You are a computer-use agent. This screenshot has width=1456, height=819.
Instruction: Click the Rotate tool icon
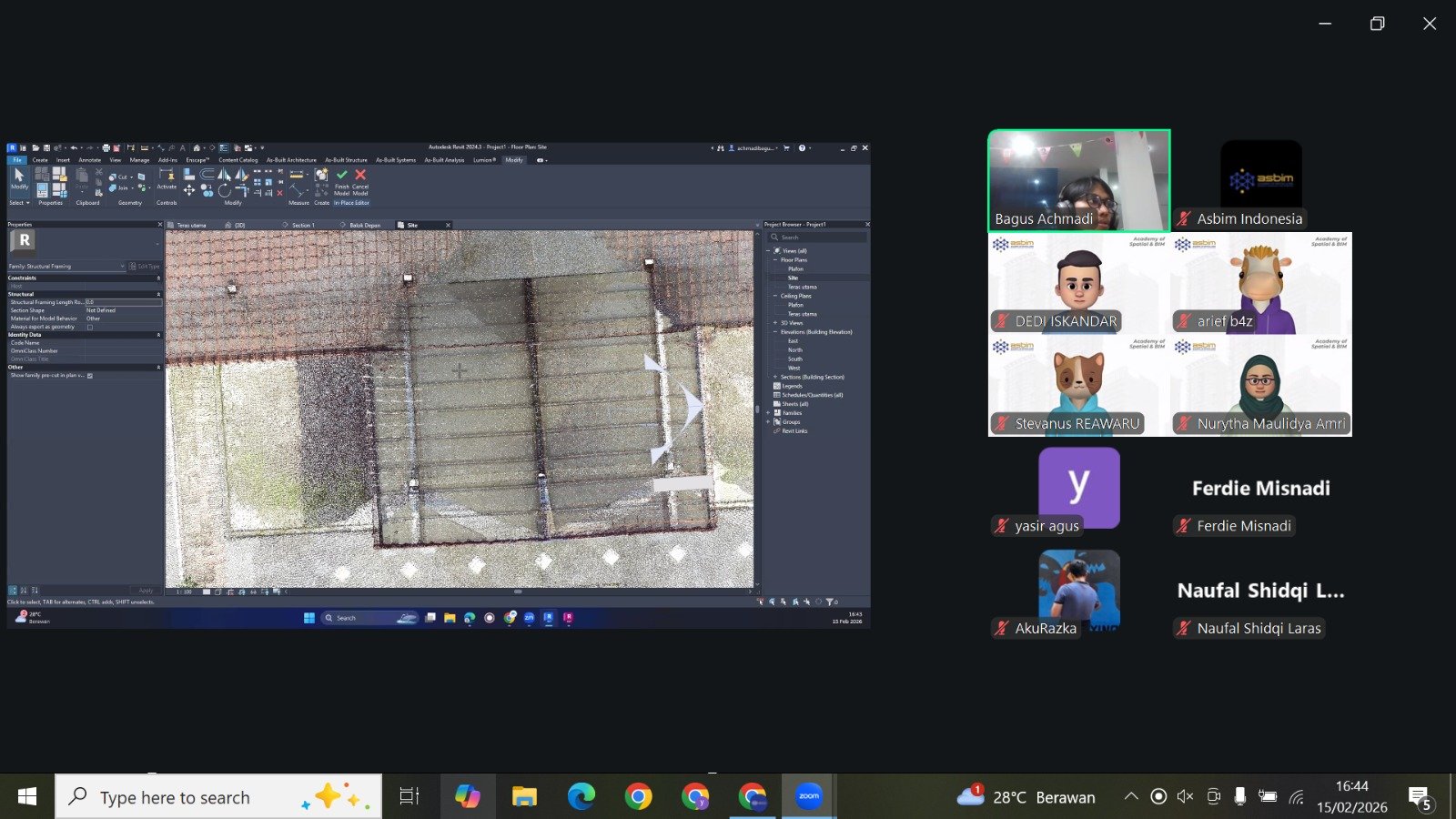point(224,191)
